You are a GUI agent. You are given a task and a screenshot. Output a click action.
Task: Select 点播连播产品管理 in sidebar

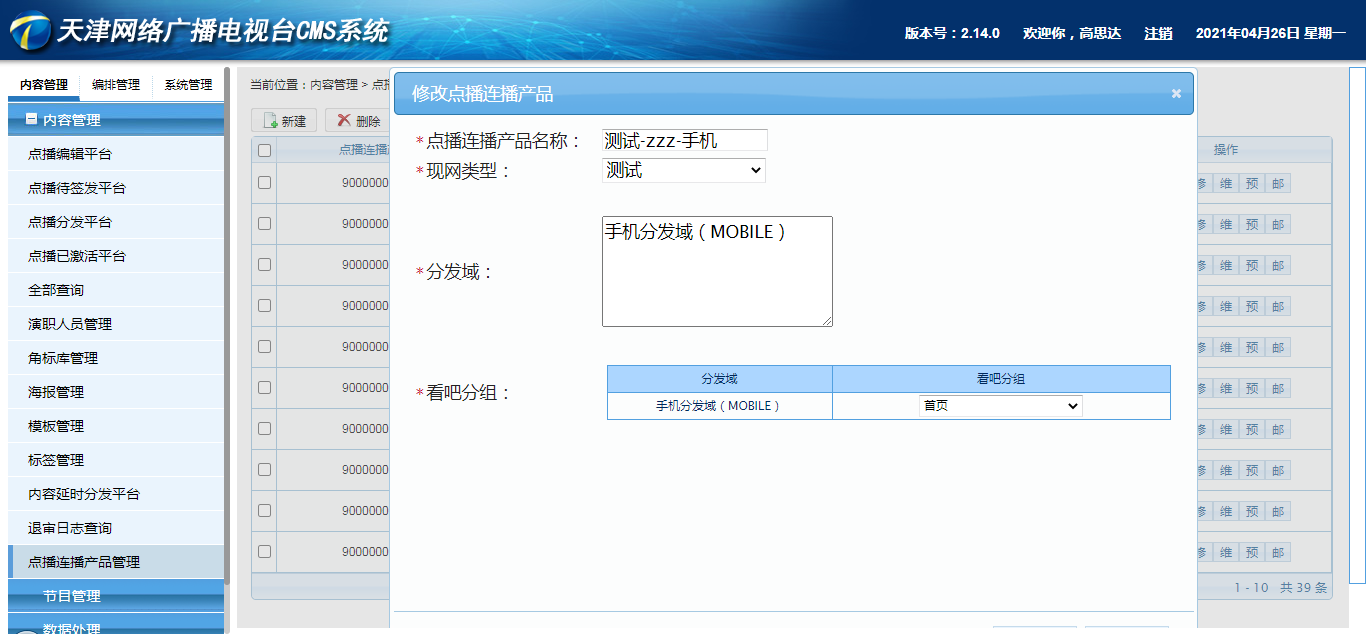point(116,562)
